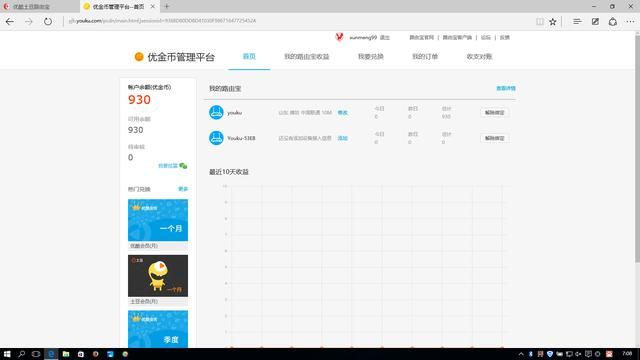Click 解除绑定 button for youku router
This screenshot has width=640, height=360.
tap(494, 112)
